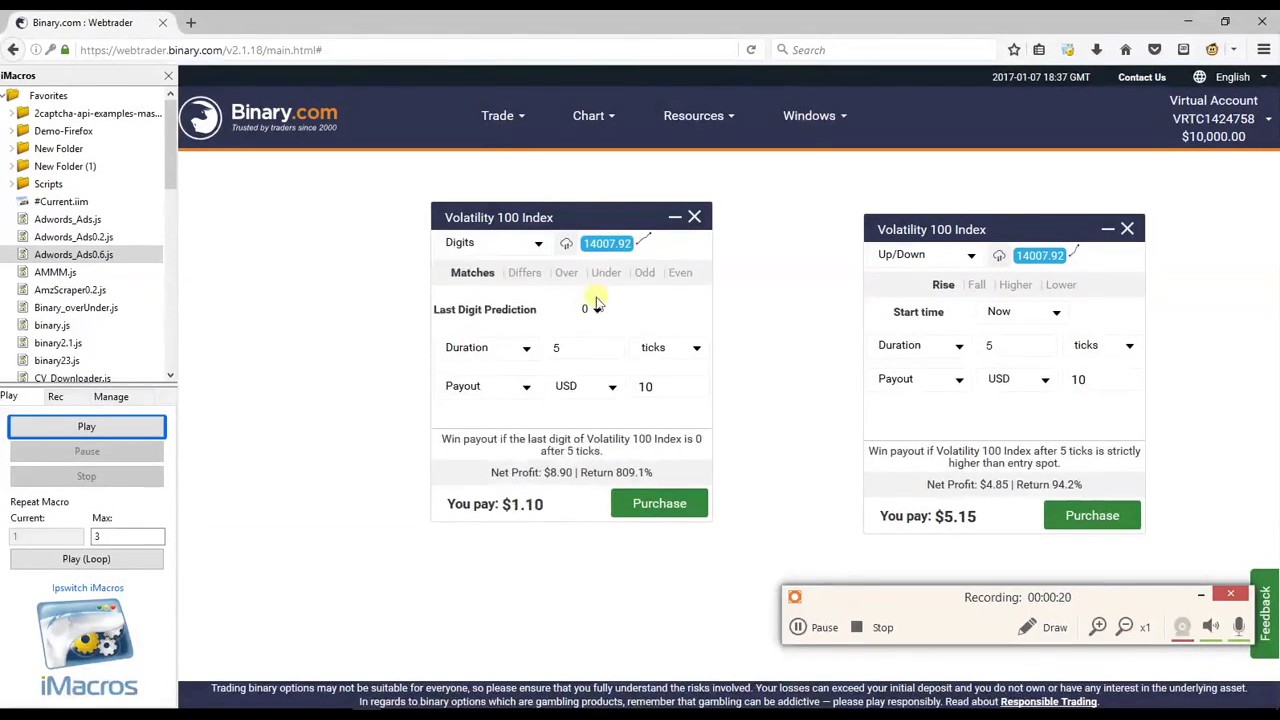Image resolution: width=1280 pixels, height=720 pixels.
Task: Click the zoom in magnifier on recorder
Action: (x=1098, y=627)
